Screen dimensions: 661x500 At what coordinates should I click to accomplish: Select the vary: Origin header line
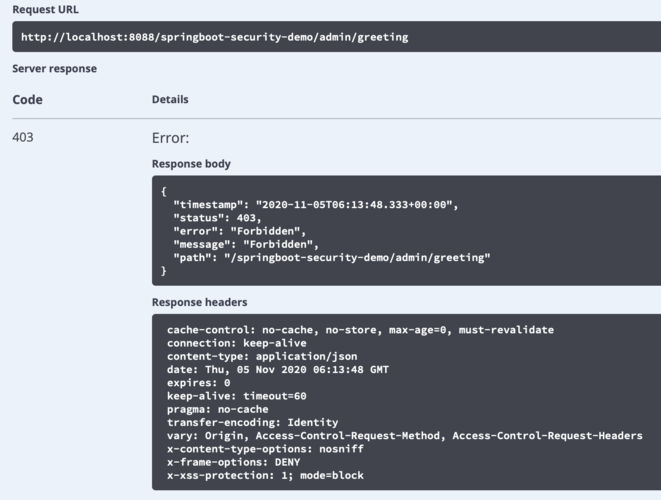(405, 435)
